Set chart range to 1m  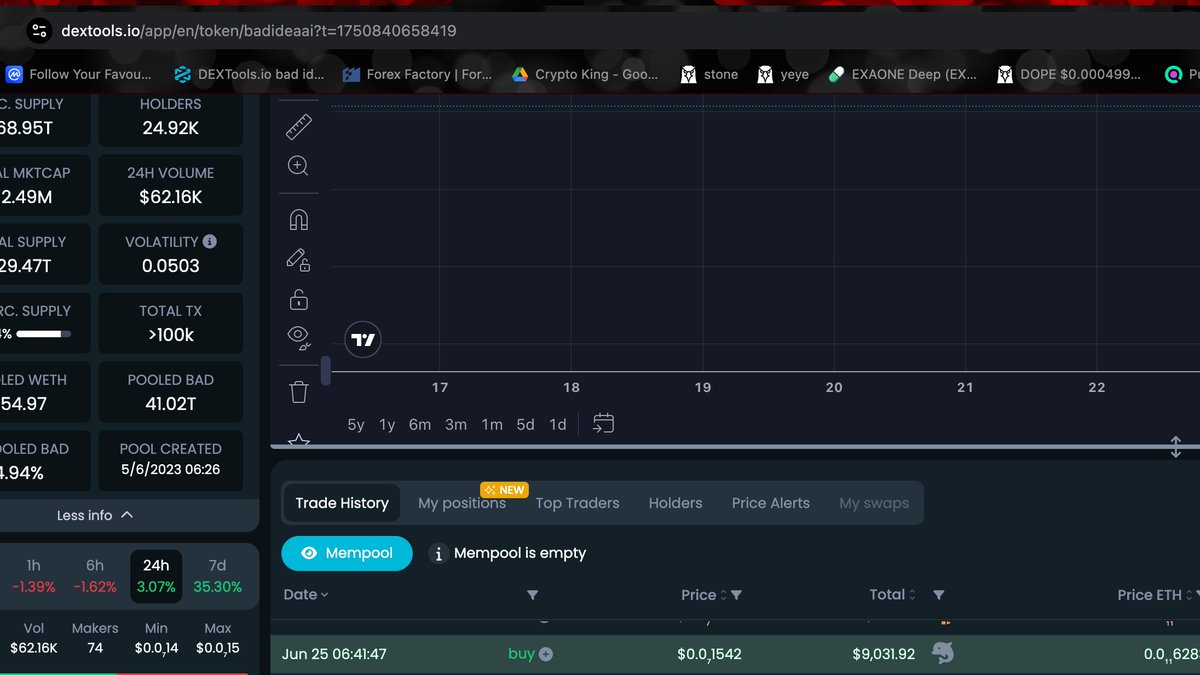click(x=492, y=425)
